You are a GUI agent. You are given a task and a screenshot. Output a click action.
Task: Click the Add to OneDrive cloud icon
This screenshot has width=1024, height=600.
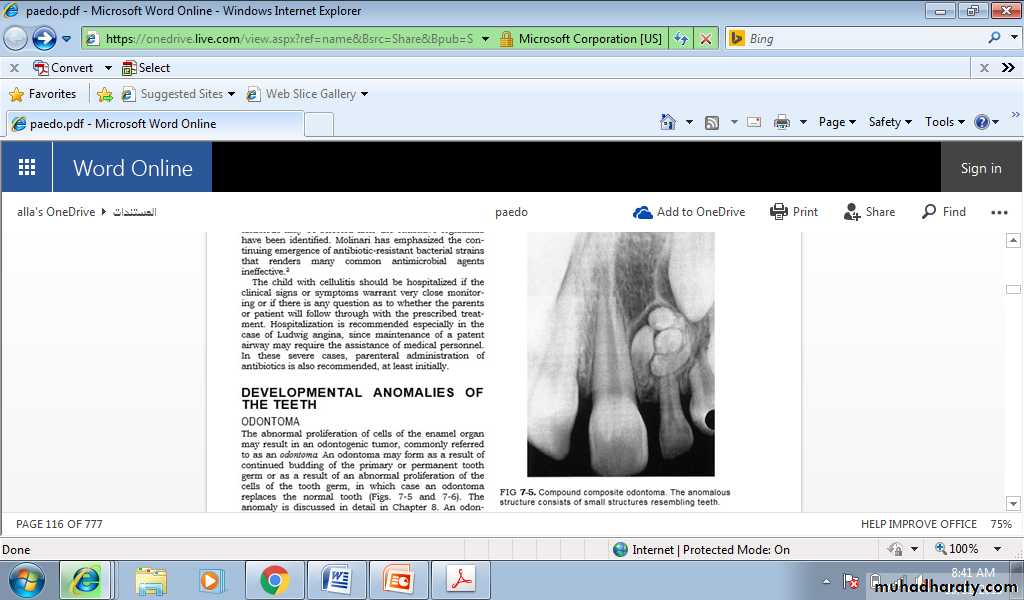pyautogui.click(x=643, y=212)
